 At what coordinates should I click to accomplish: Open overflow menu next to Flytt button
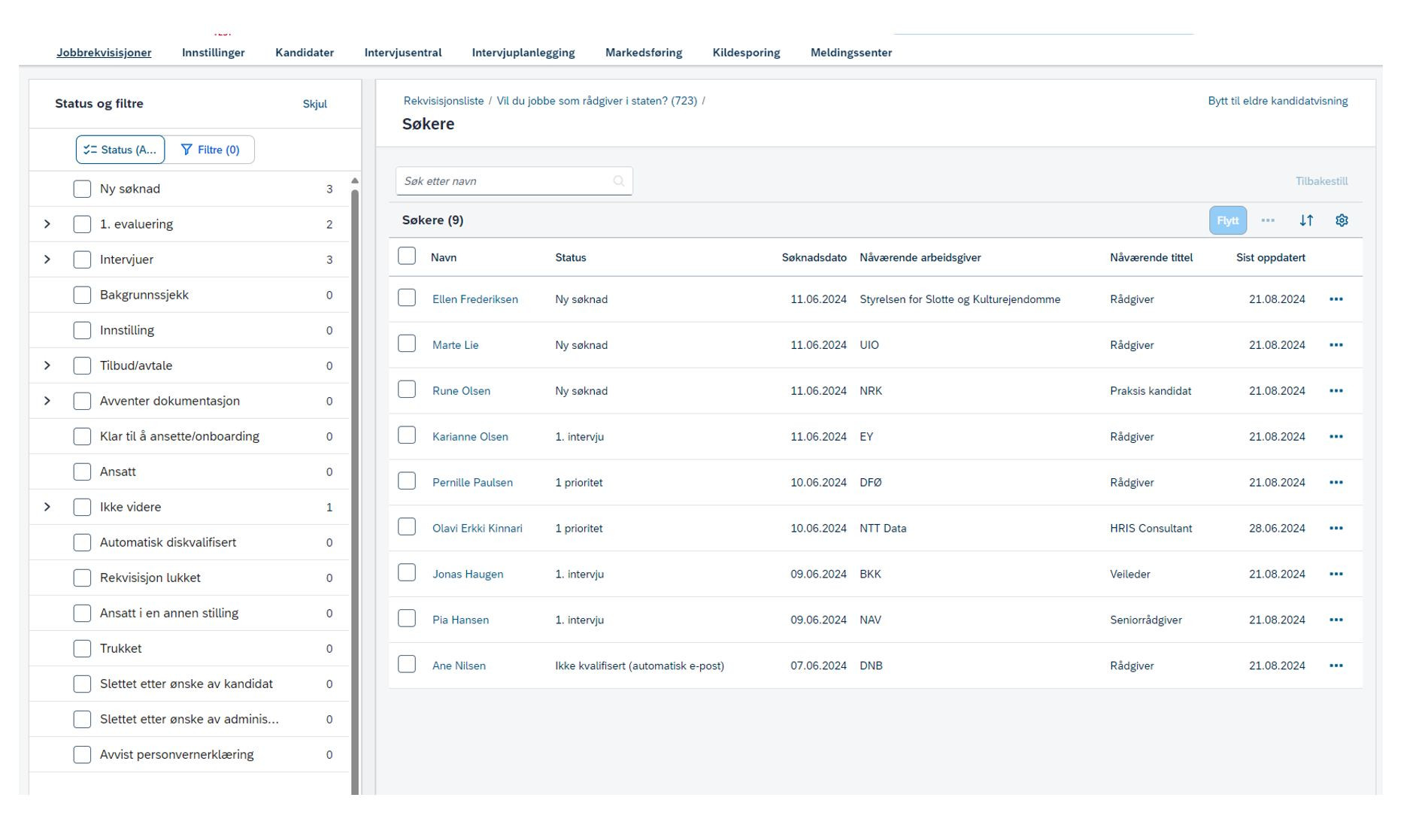pos(1268,220)
